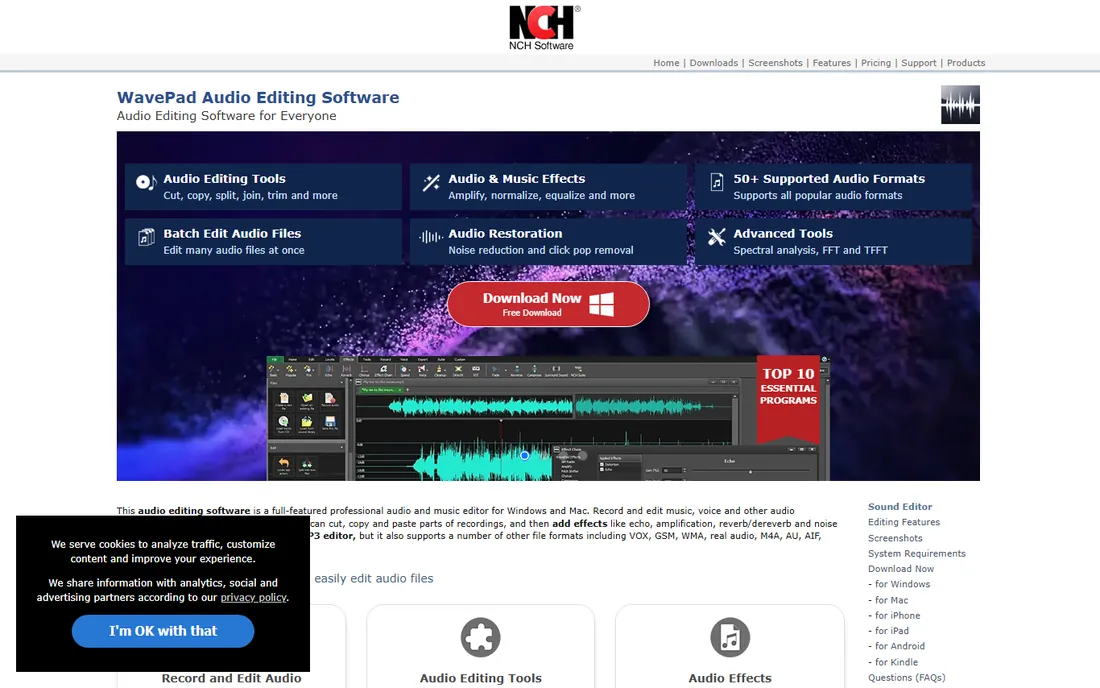This screenshot has height=688, width=1100.
Task: Click the Batch Edit Audio Files tile
Action: [263, 241]
